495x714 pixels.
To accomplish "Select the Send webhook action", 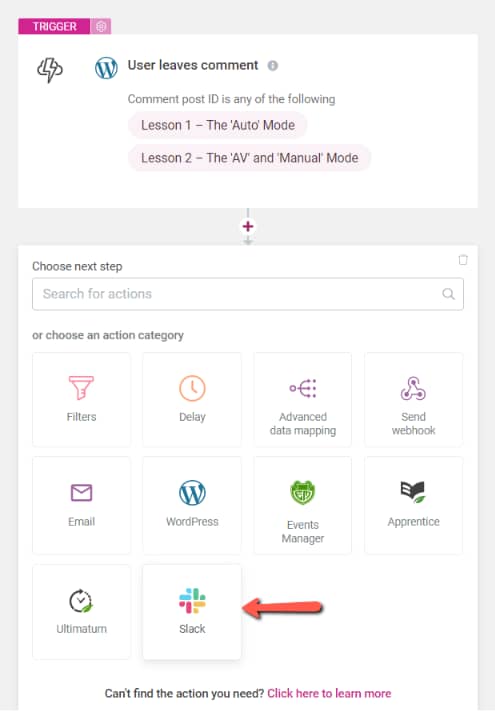I will tap(413, 399).
